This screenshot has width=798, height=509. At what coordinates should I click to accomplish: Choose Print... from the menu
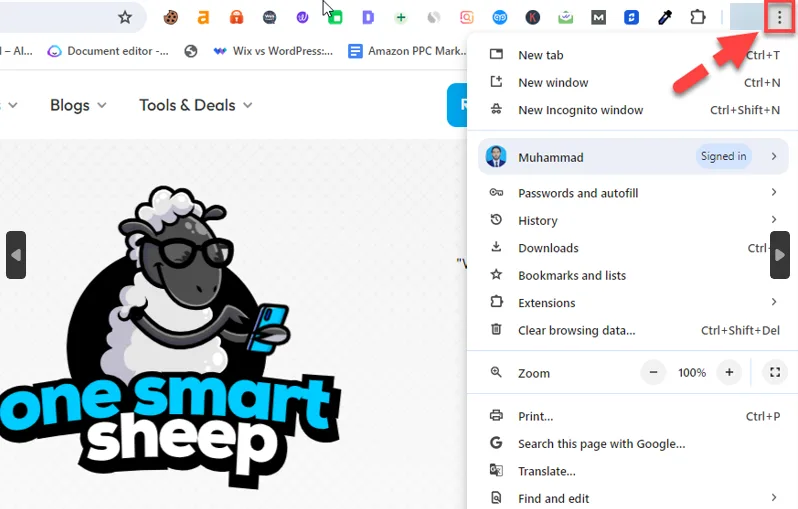tap(633, 416)
